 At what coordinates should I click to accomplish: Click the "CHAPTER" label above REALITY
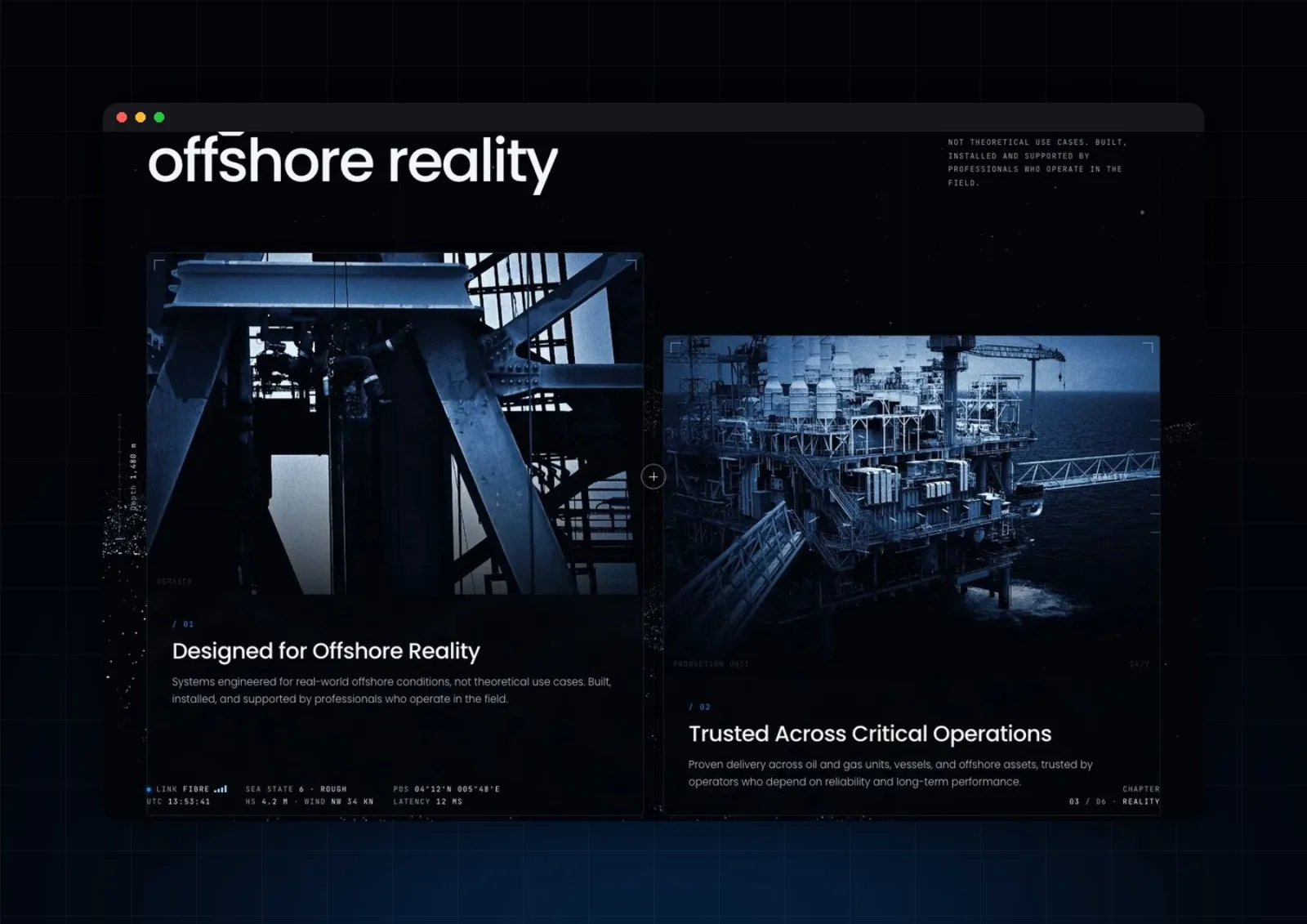click(x=1141, y=789)
